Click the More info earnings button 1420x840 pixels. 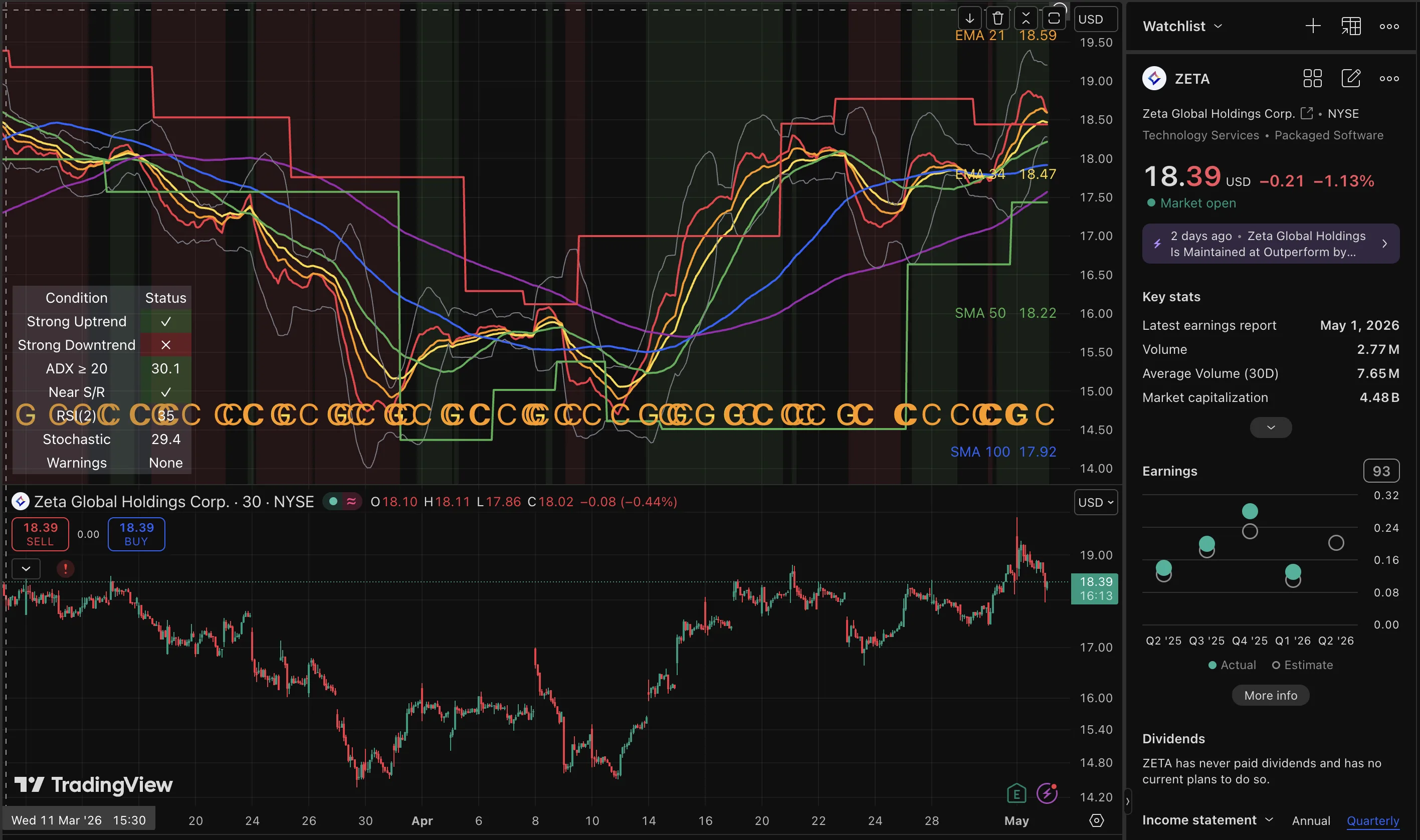tap(1271, 695)
